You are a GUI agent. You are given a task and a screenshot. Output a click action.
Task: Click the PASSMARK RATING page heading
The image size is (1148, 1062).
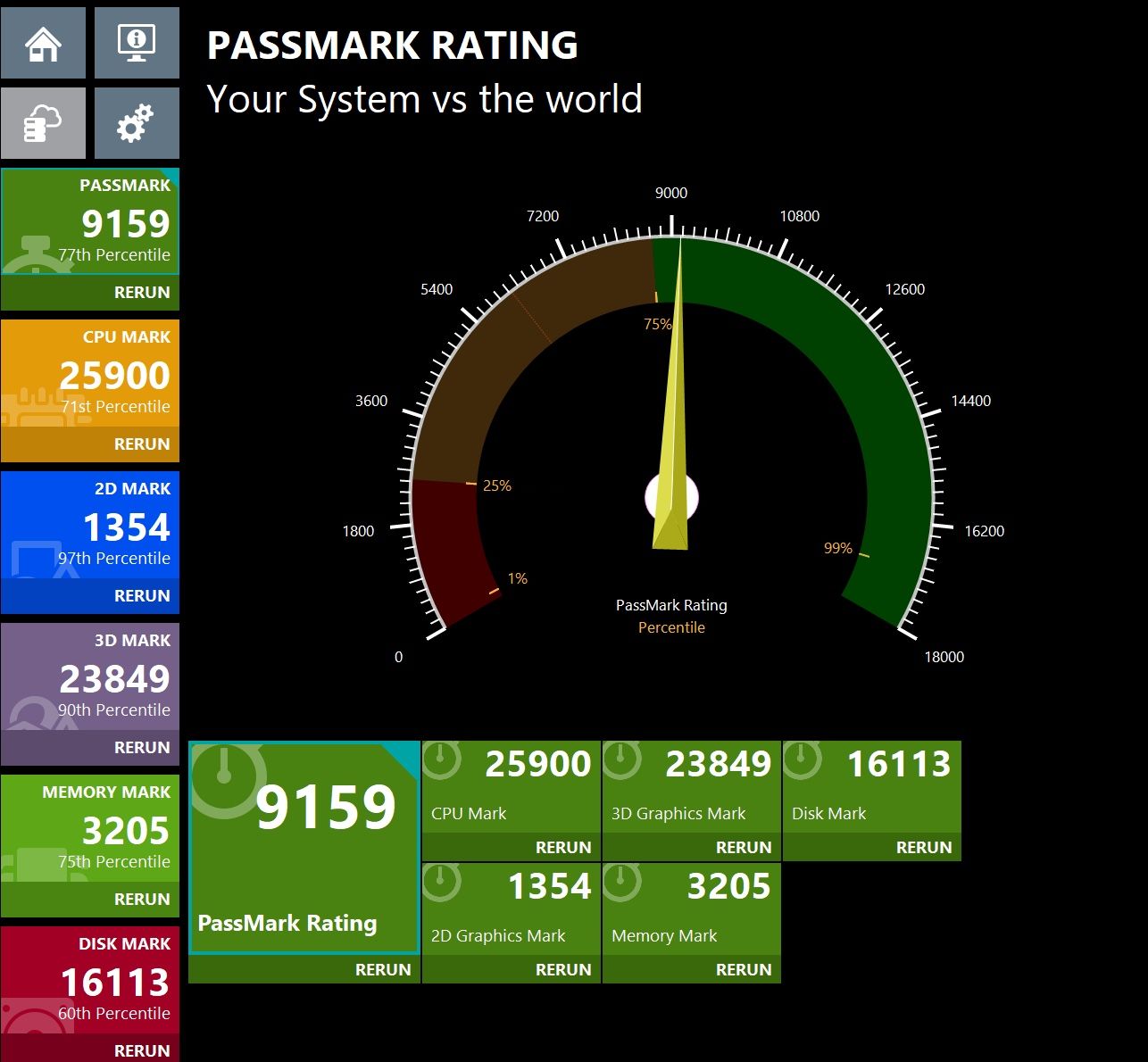click(393, 46)
